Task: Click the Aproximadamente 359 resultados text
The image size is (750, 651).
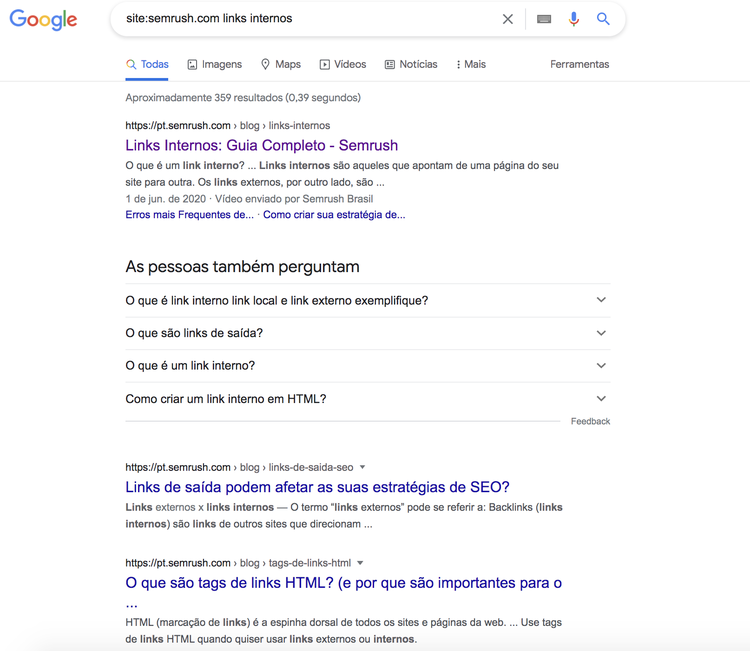Action: point(243,98)
